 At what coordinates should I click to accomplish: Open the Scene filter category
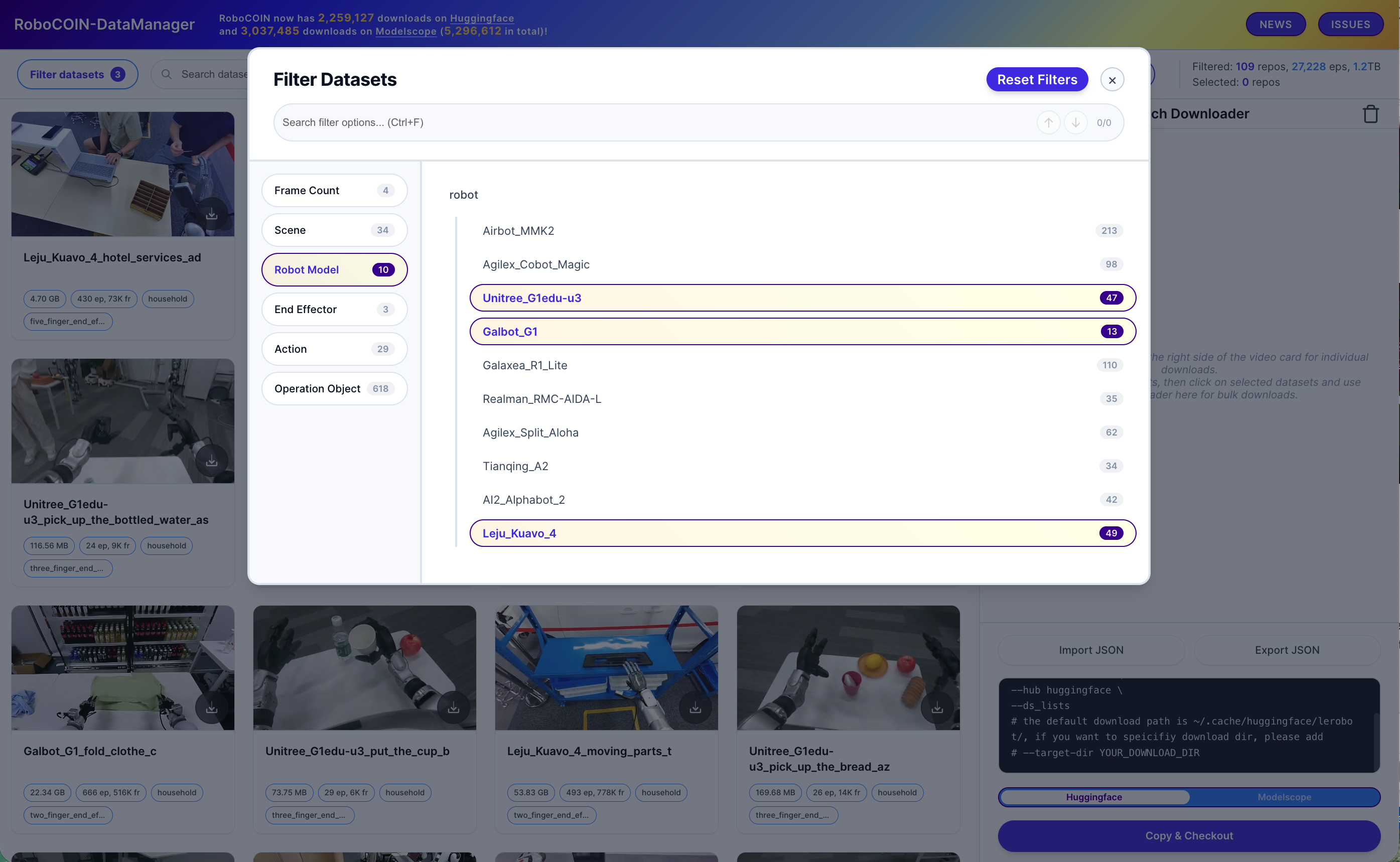click(334, 230)
